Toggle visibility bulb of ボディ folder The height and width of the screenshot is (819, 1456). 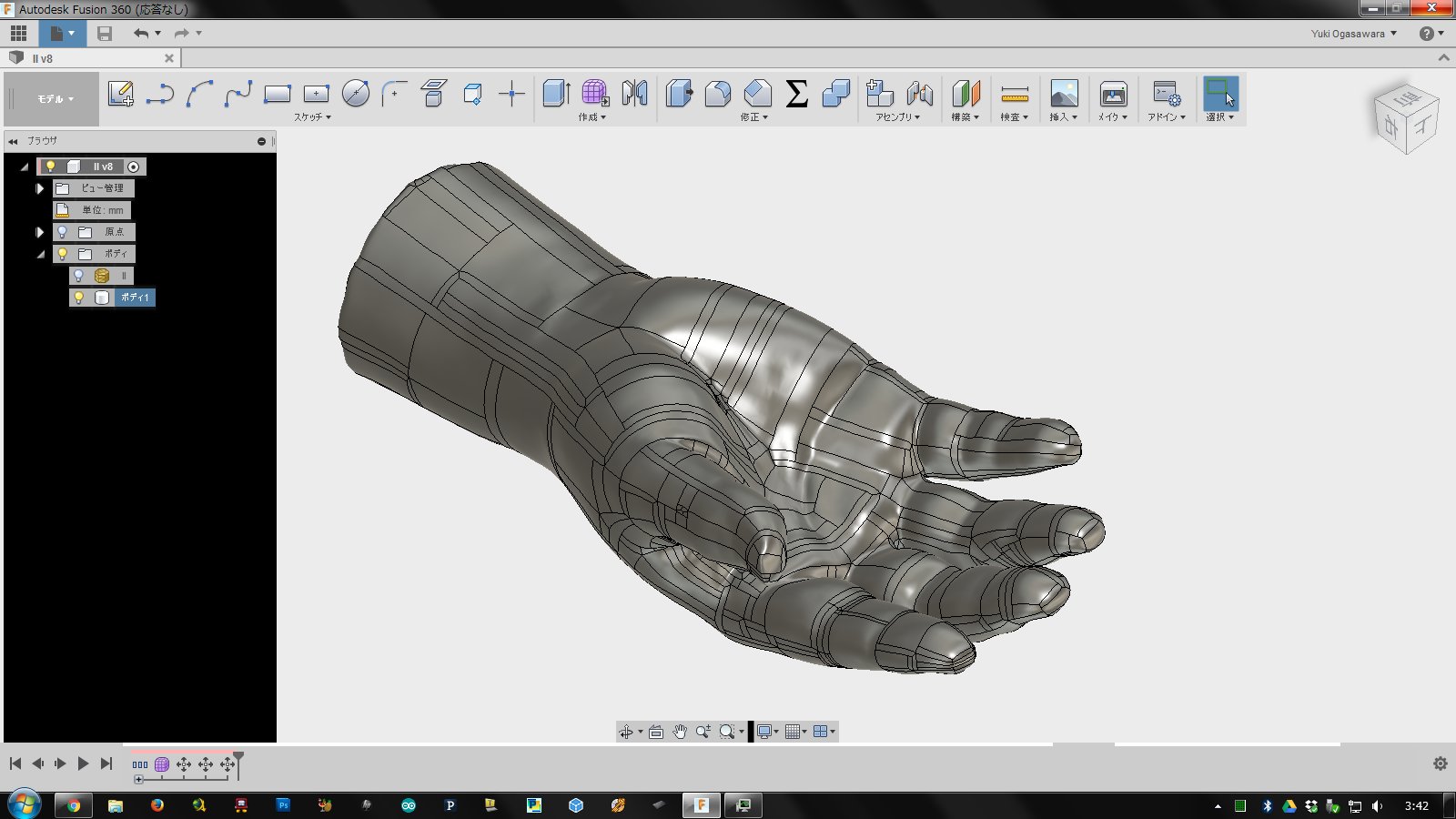pyautogui.click(x=62, y=254)
